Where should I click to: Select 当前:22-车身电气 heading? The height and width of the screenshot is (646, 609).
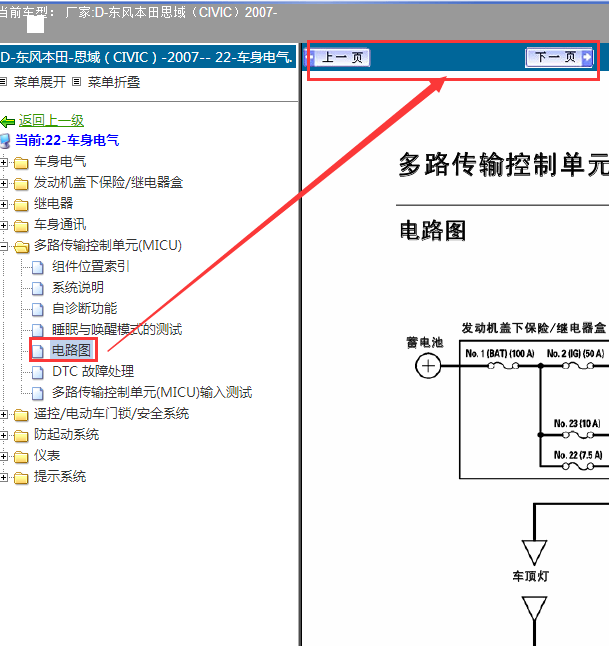tap(67, 140)
